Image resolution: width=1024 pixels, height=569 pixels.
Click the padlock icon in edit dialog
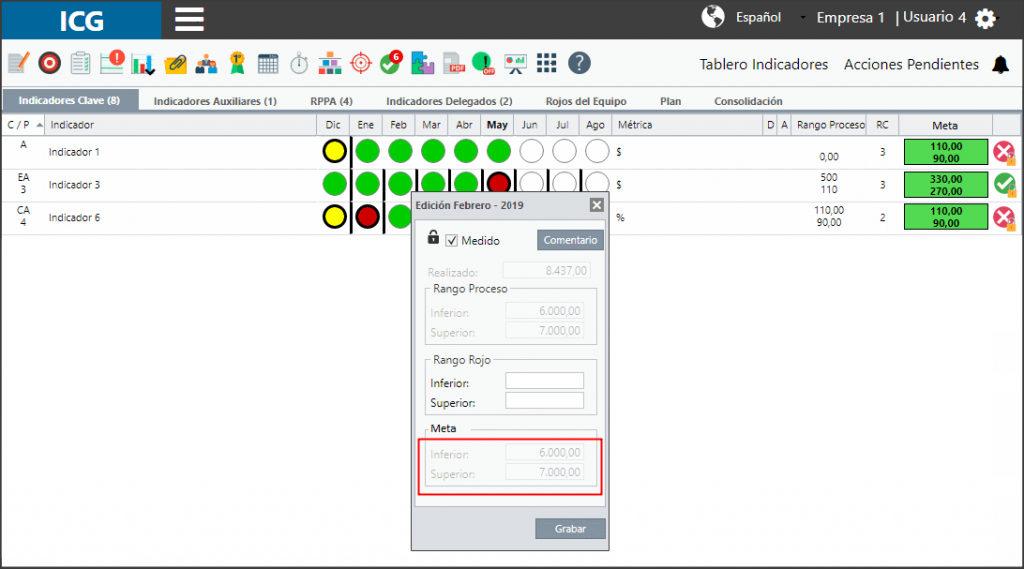[433, 237]
